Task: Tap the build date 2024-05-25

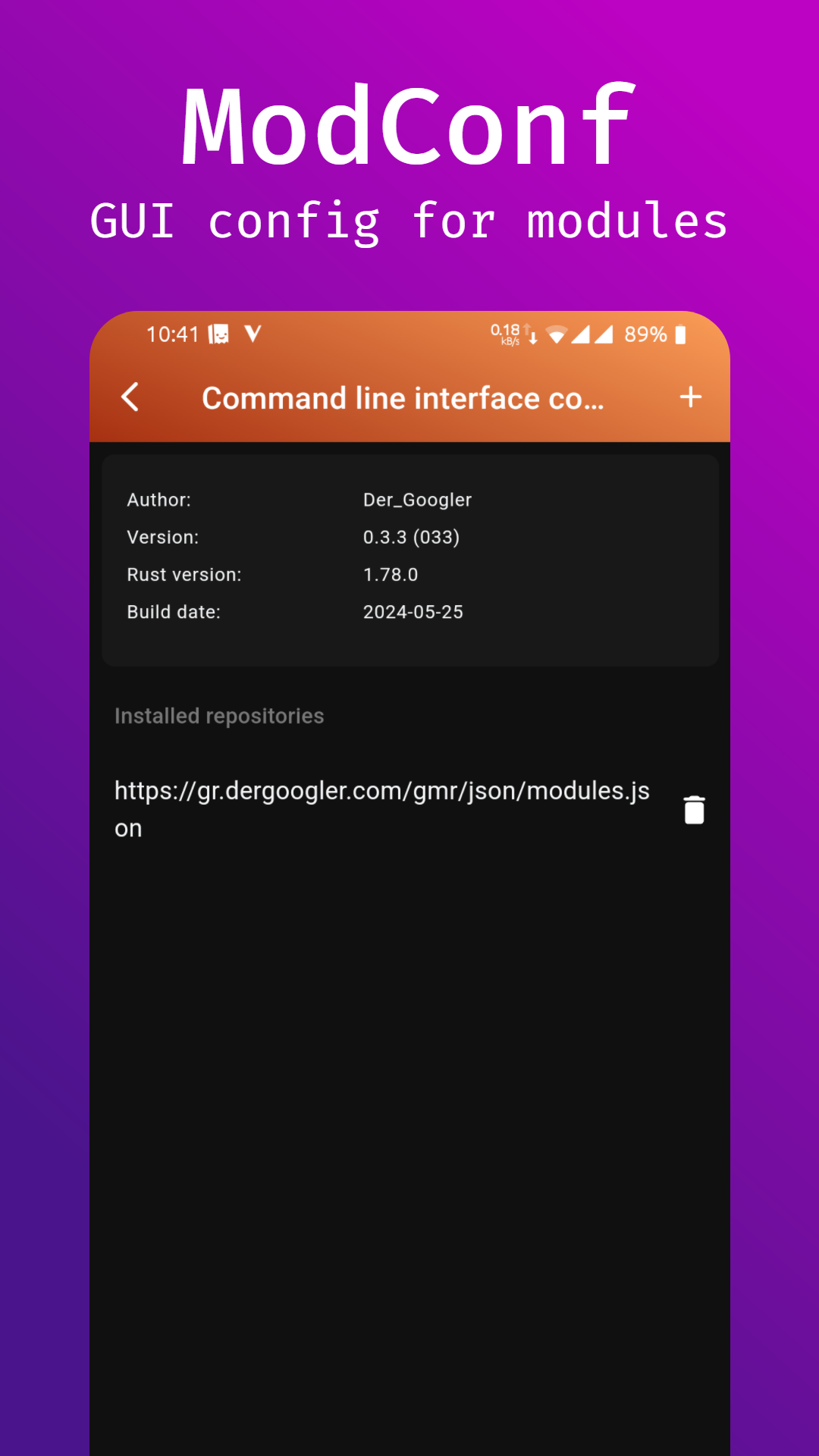Action: [x=413, y=612]
